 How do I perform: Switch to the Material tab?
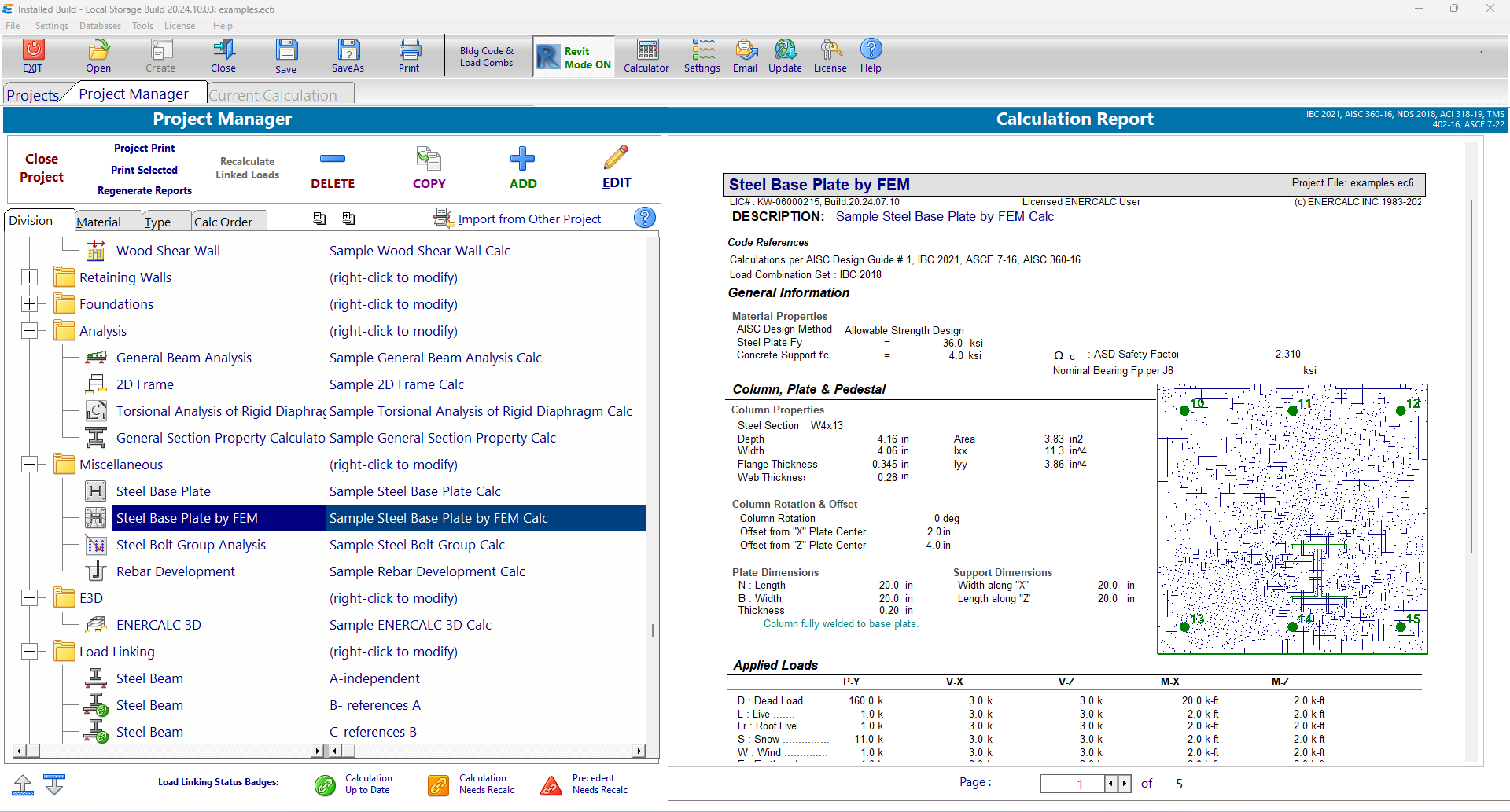99,222
